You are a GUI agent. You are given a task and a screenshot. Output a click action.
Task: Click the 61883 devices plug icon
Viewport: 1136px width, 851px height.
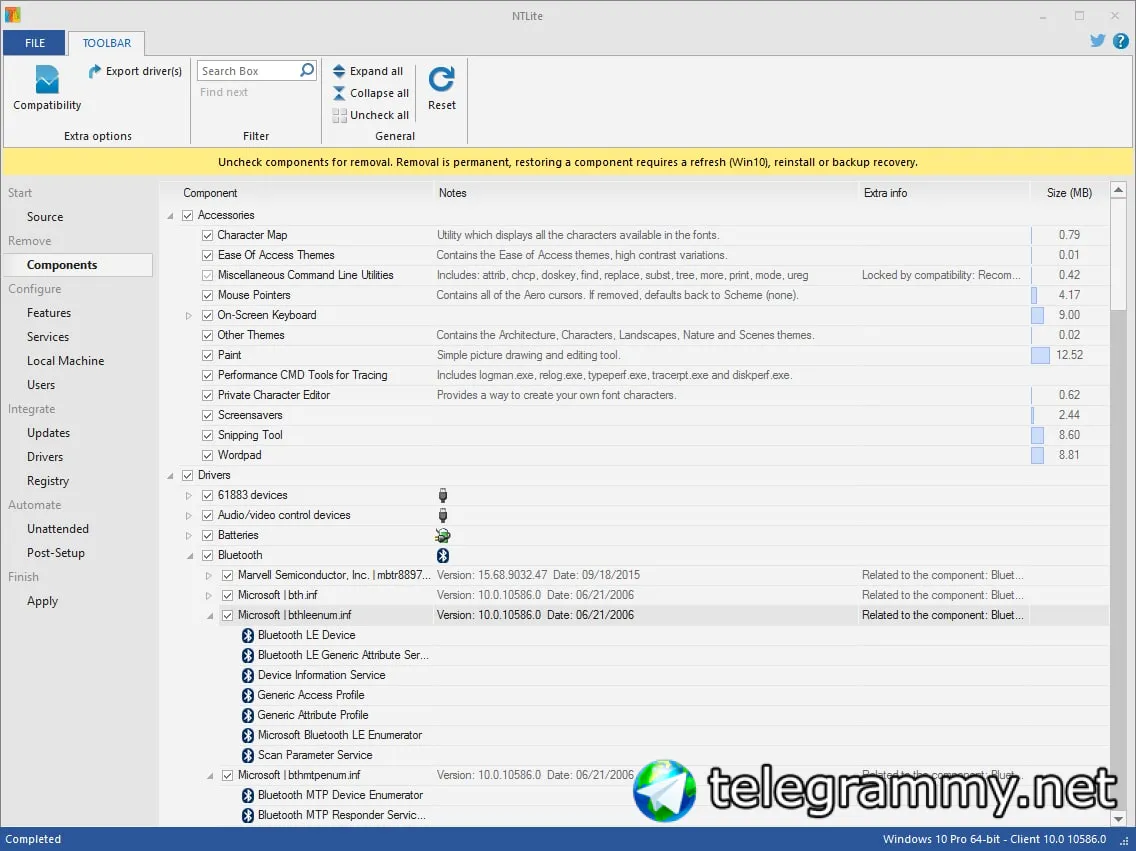[x=443, y=495]
